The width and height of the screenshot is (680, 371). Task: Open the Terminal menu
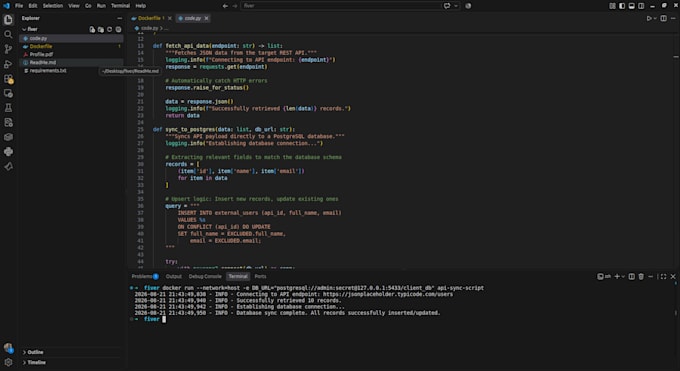tap(121, 6)
